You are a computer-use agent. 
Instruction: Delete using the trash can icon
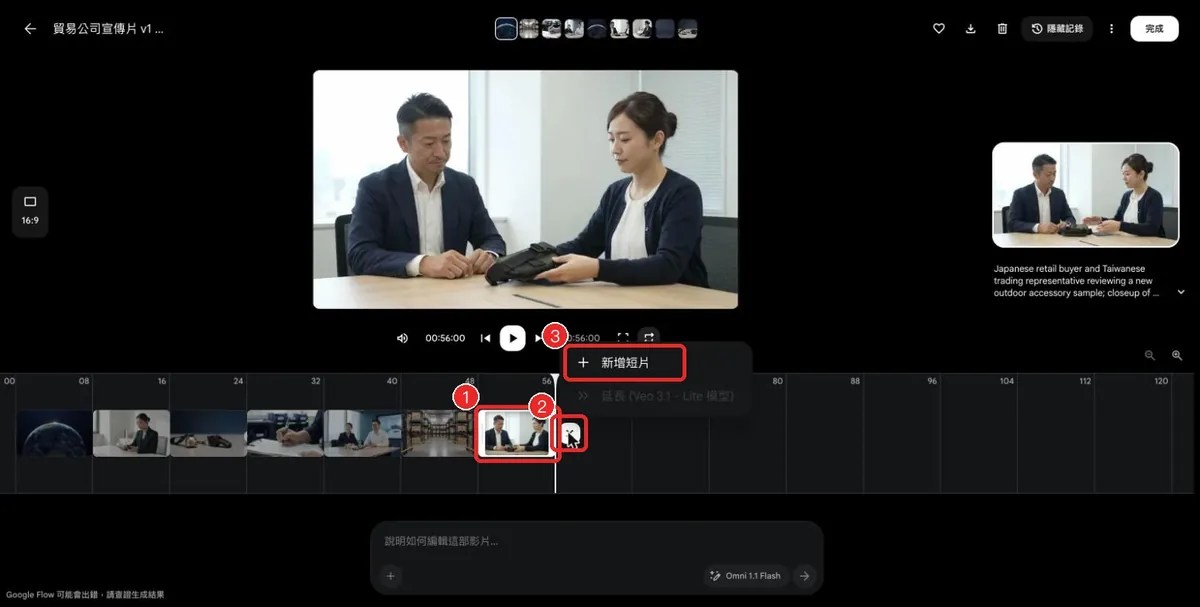[1002, 29]
